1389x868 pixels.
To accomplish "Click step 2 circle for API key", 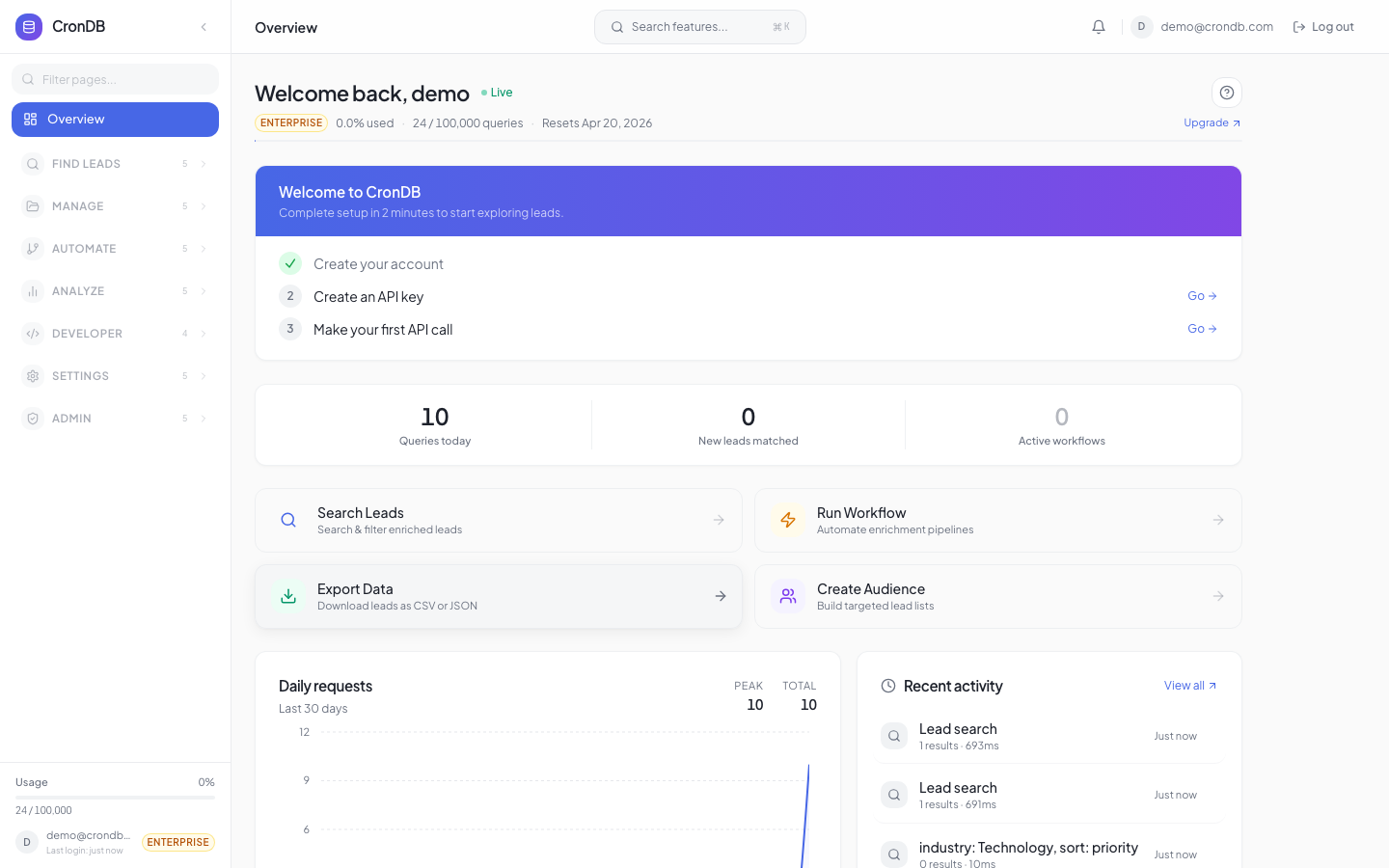I will pyautogui.click(x=290, y=296).
